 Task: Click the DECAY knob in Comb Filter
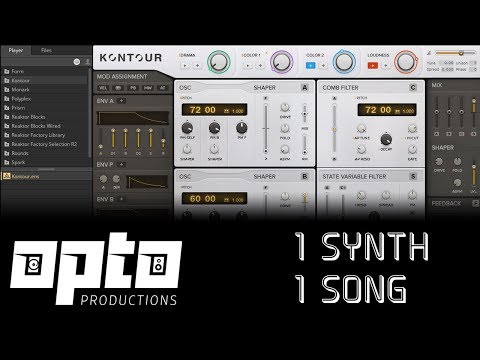coord(386,139)
